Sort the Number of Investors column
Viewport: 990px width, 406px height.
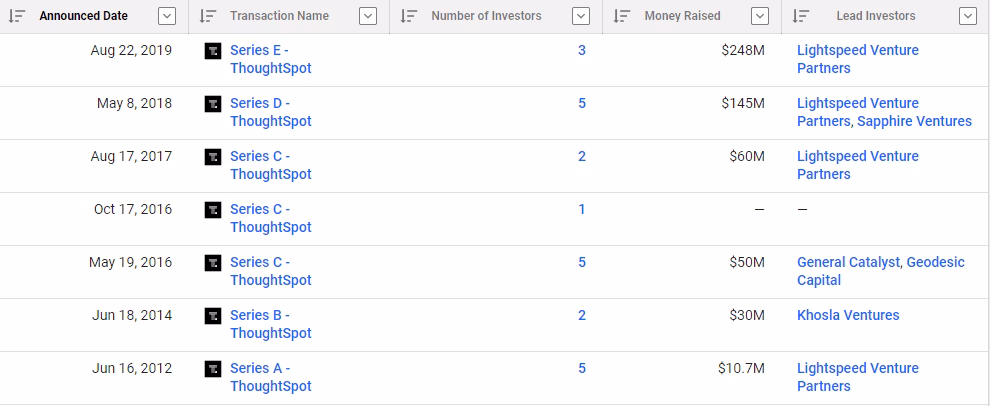[409, 16]
